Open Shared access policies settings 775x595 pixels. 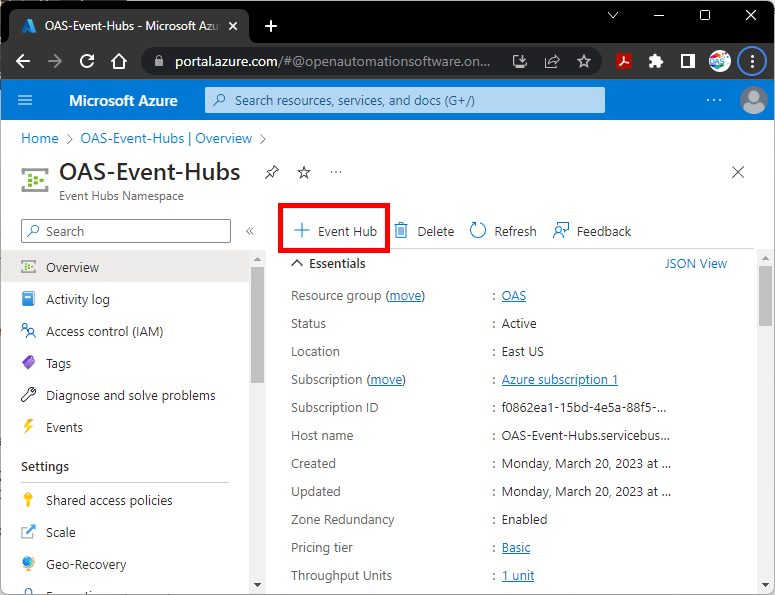click(x=109, y=500)
